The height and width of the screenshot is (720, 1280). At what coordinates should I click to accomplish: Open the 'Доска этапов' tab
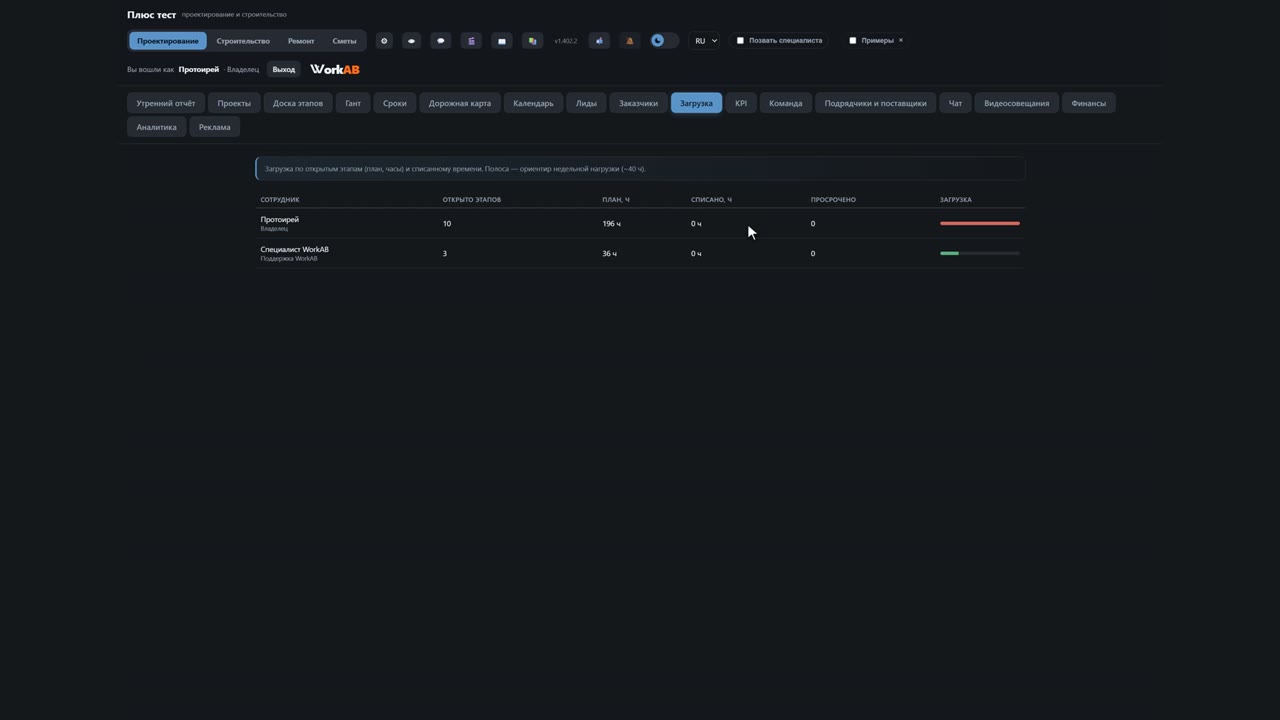298,103
